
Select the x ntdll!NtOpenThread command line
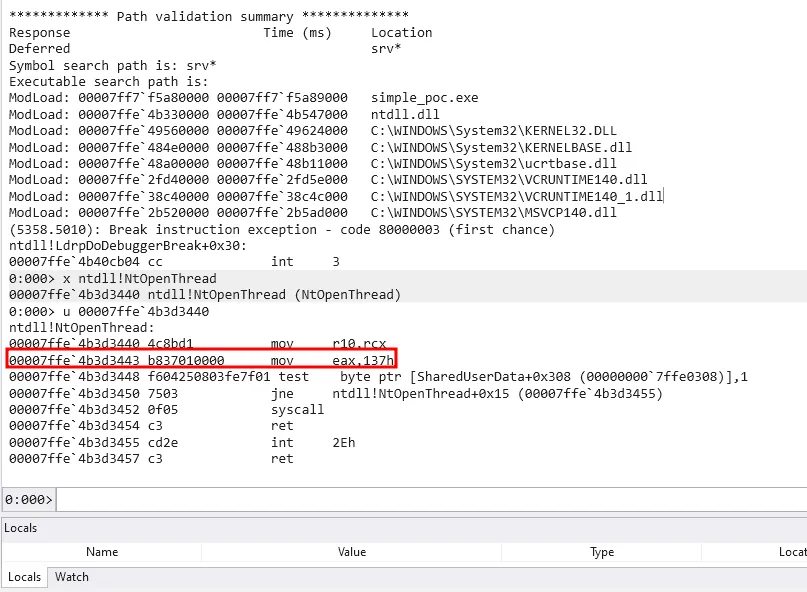coord(120,278)
